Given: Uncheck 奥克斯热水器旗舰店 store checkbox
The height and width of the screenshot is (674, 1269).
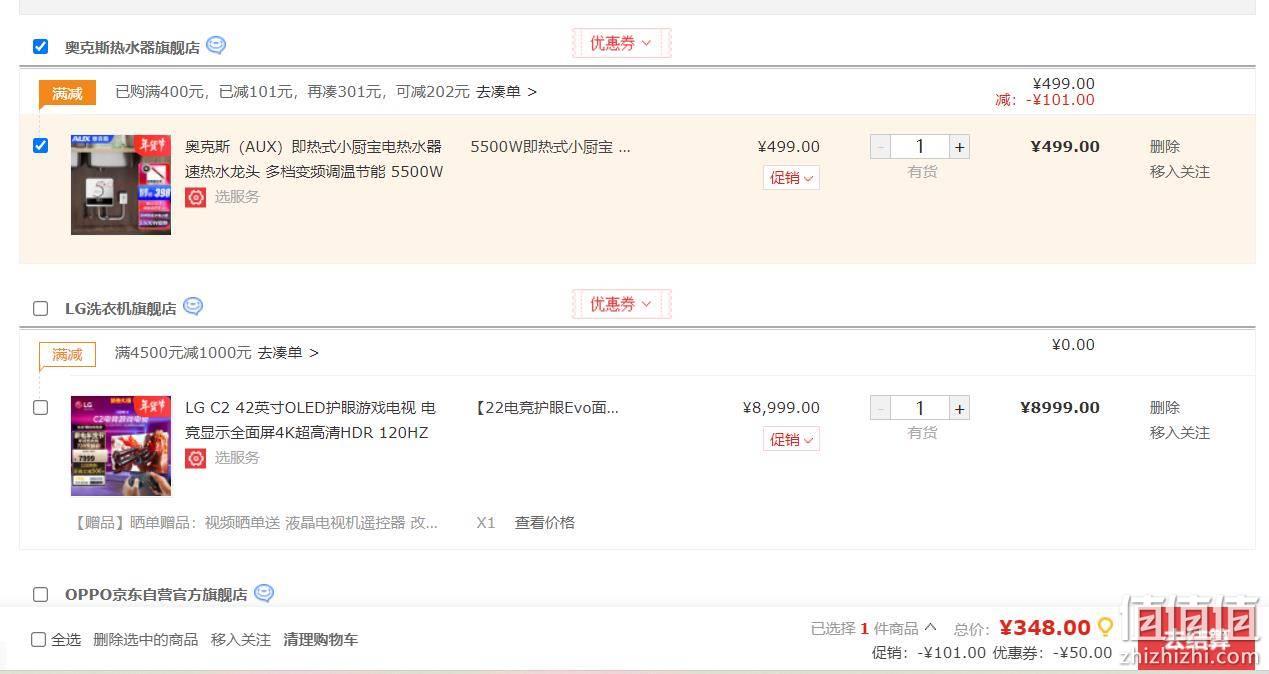Looking at the screenshot, I should pos(40,46).
